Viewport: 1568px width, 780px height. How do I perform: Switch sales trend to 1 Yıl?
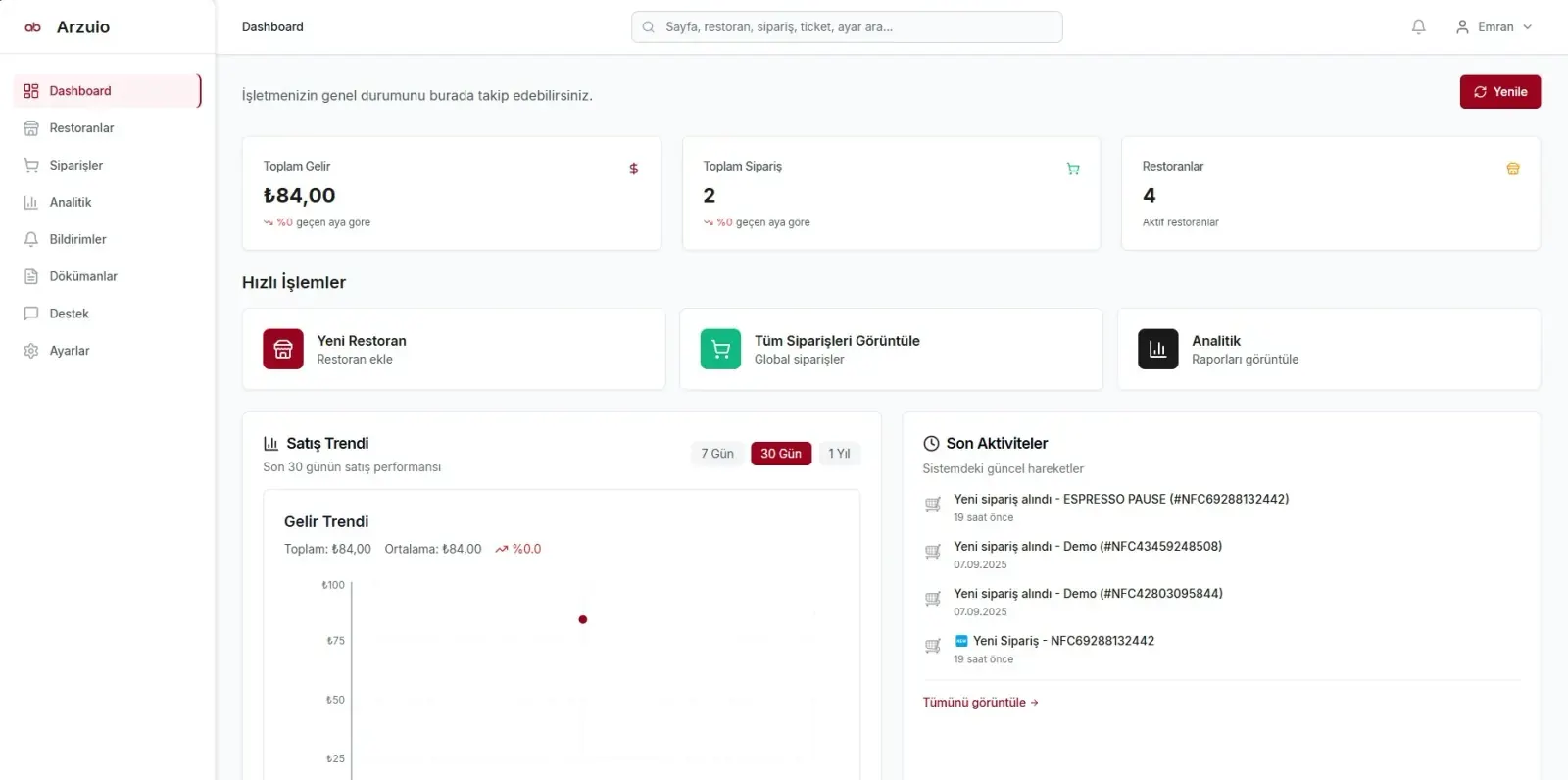839,454
